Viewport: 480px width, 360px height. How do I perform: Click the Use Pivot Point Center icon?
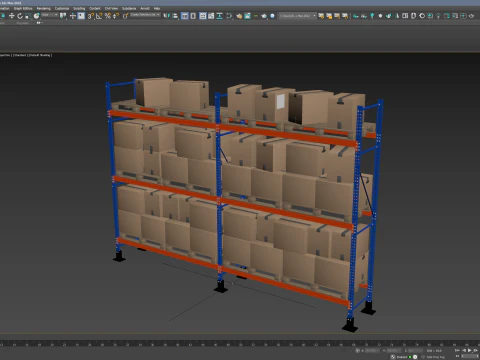(x=63, y=16)
